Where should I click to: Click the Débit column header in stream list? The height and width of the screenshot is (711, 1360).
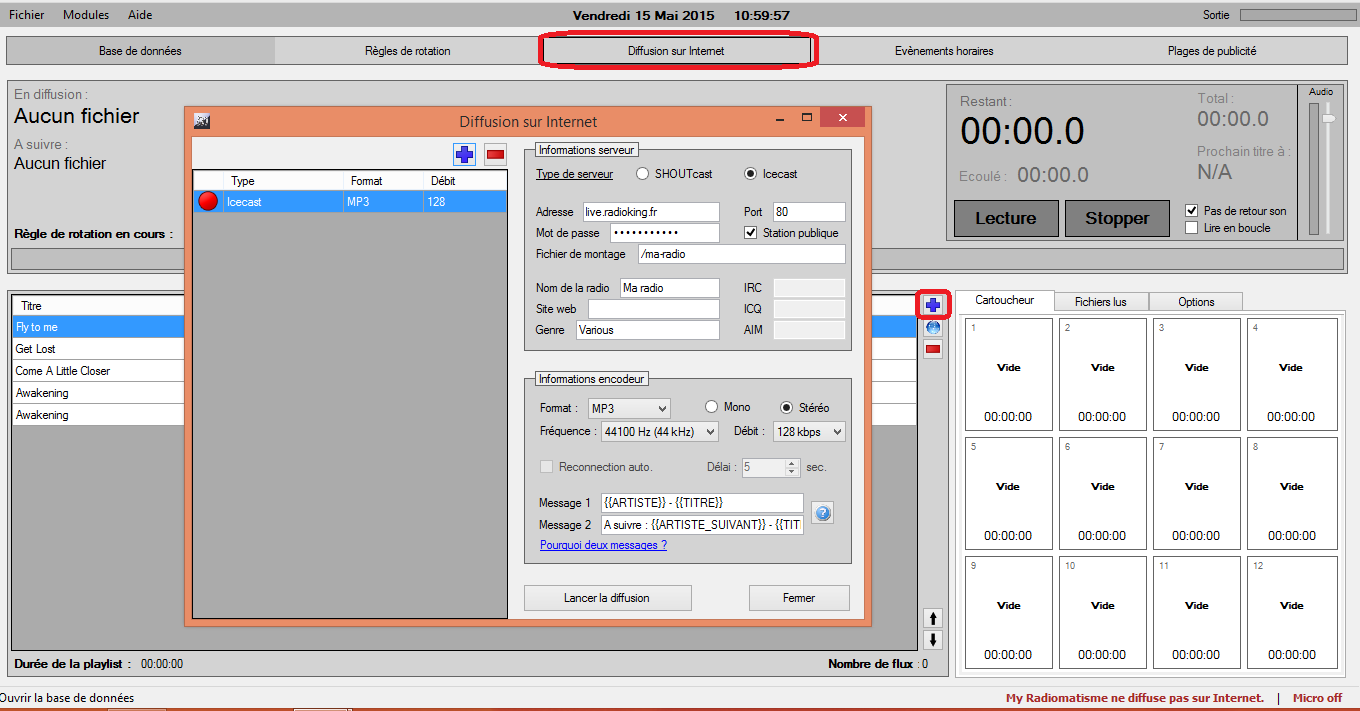[x=465, y=181]
